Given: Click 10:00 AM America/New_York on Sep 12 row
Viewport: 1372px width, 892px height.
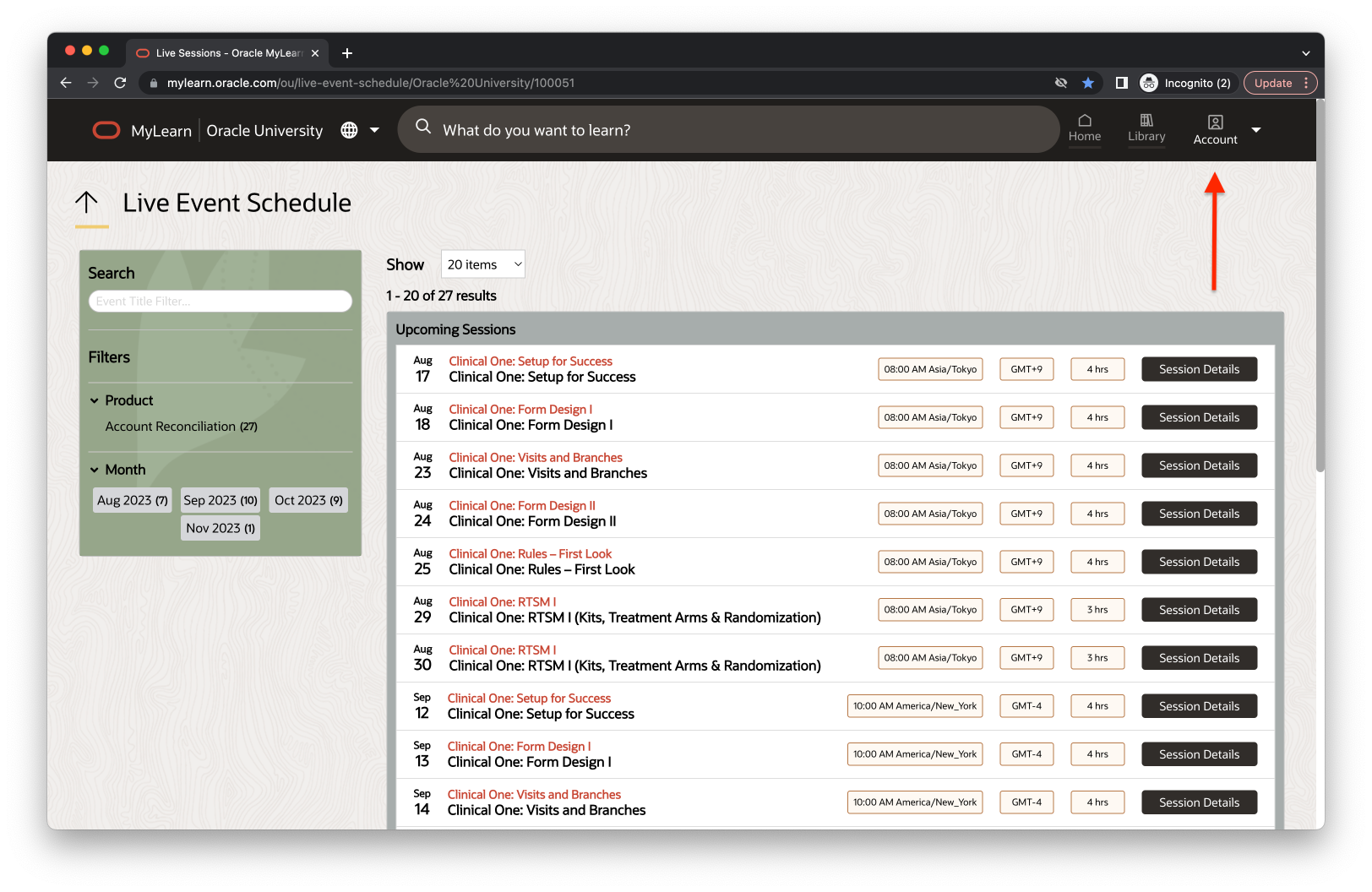Looking at the screenshot, I should tap(915, 706).
